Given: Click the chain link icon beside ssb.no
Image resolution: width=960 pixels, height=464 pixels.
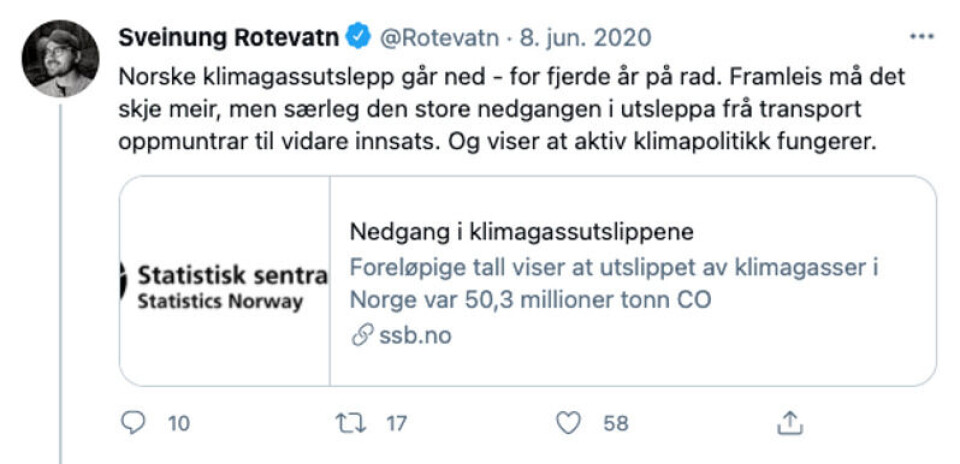Looking at the screenshot, I should tap(361, 336).
